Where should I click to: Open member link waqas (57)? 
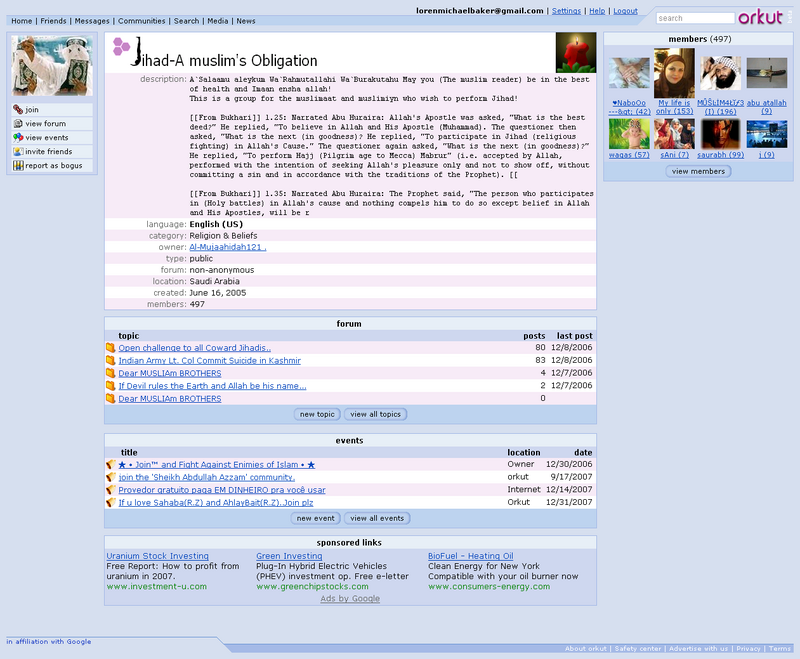point(629,155)
